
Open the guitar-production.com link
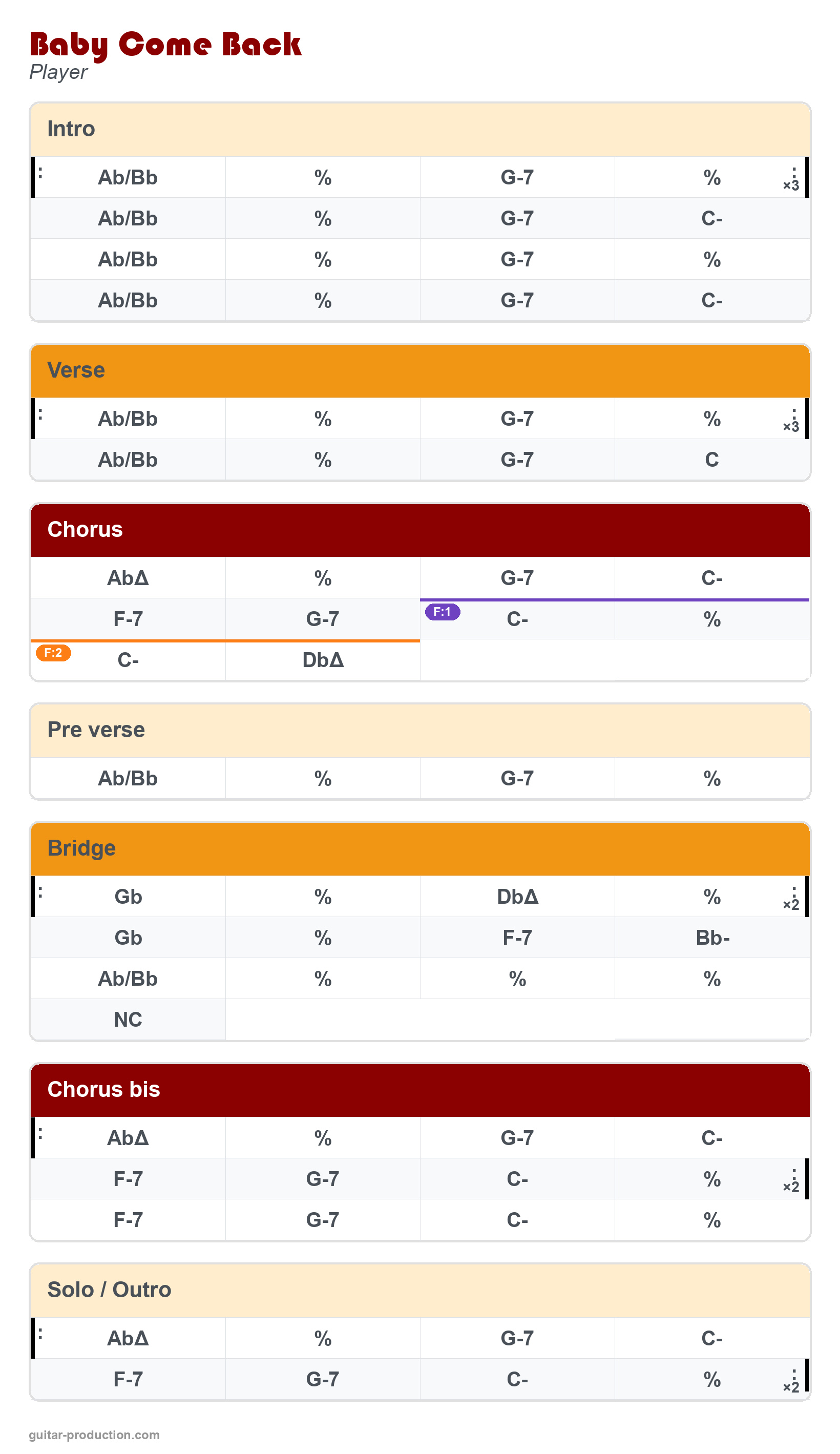(x=94, y=1435)
